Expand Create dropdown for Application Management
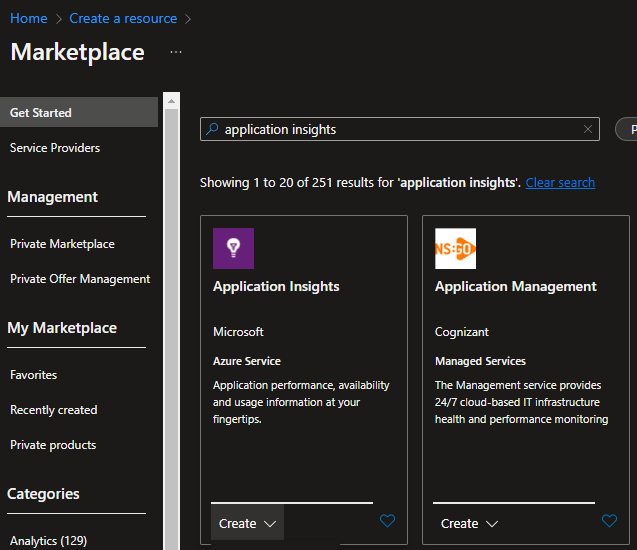637x550 pixels. point(469,523)
